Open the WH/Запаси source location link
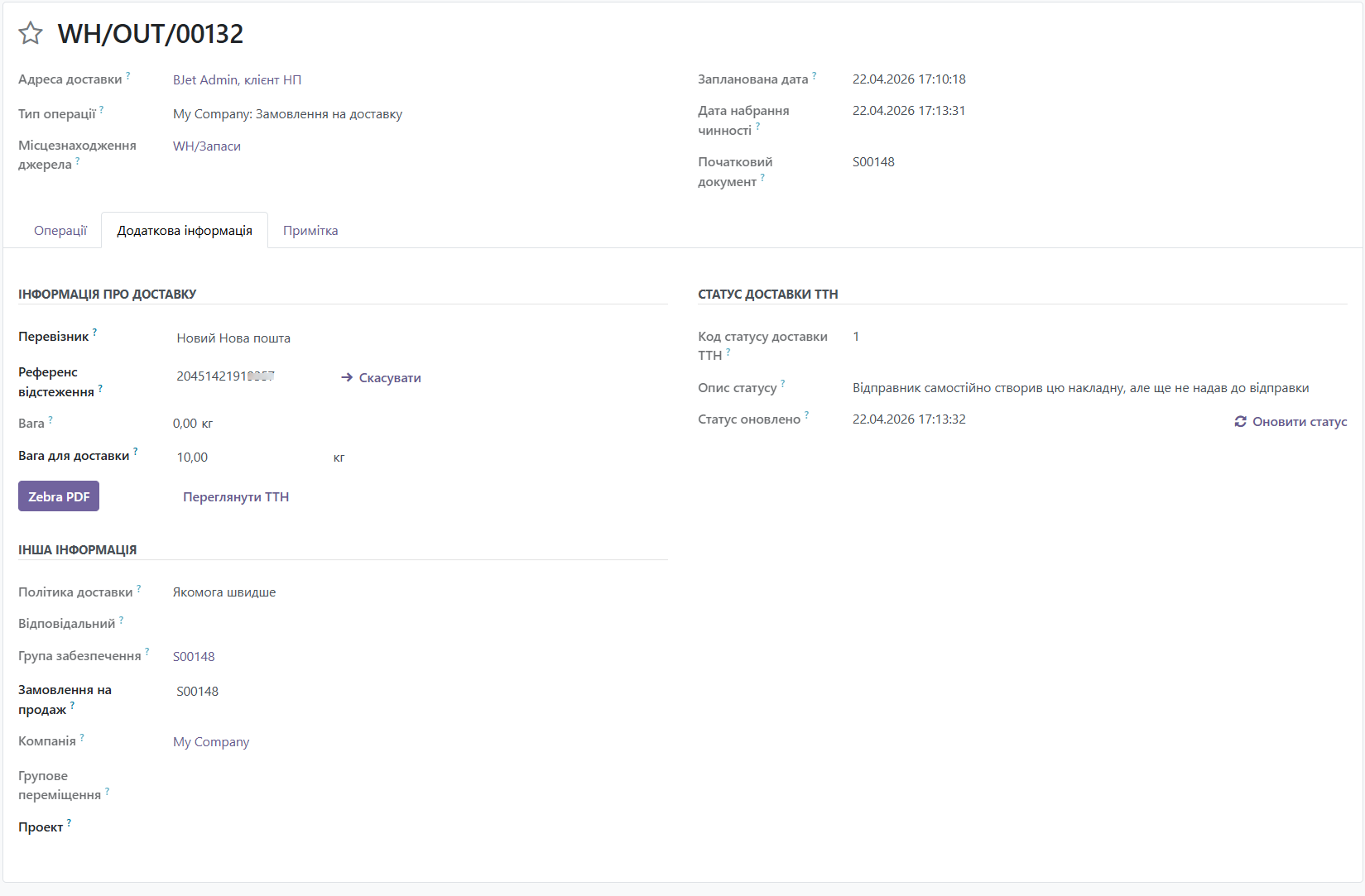Image resolution: width=1365 pixels, height=896 pixels. [x=207, y=146]
